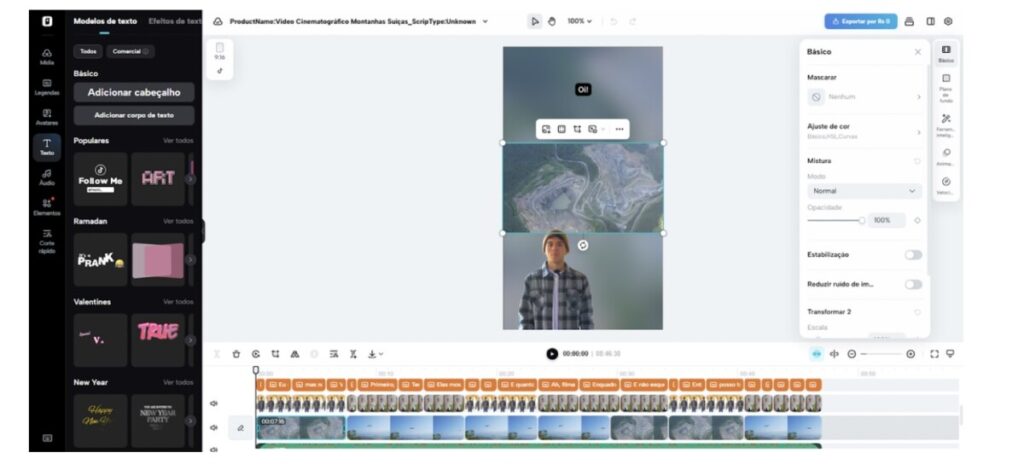Open the Básico tab in right rail
Viewport: 1024px width, 464px height.
[946, 54]
